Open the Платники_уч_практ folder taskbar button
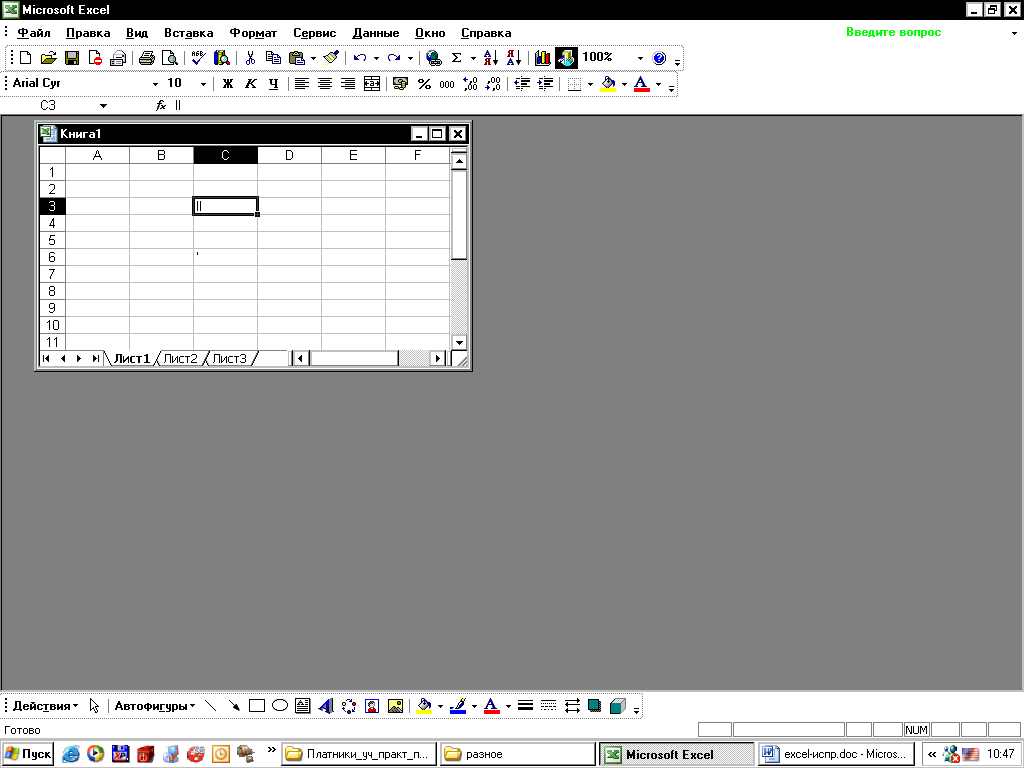 click(359, 754)
